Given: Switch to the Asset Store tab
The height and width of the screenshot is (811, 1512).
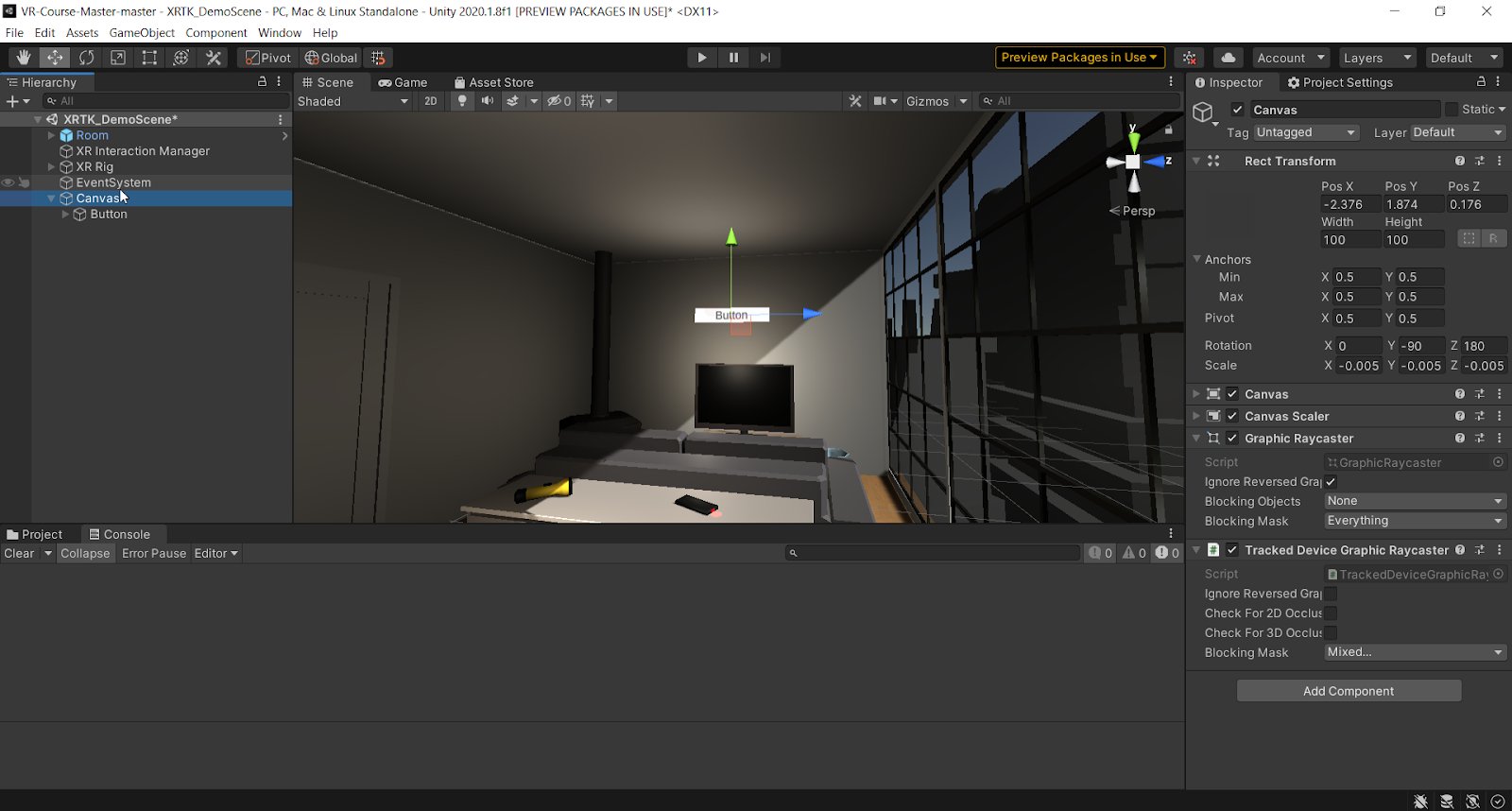Looking at the screenshot, I should click(493, 82).
